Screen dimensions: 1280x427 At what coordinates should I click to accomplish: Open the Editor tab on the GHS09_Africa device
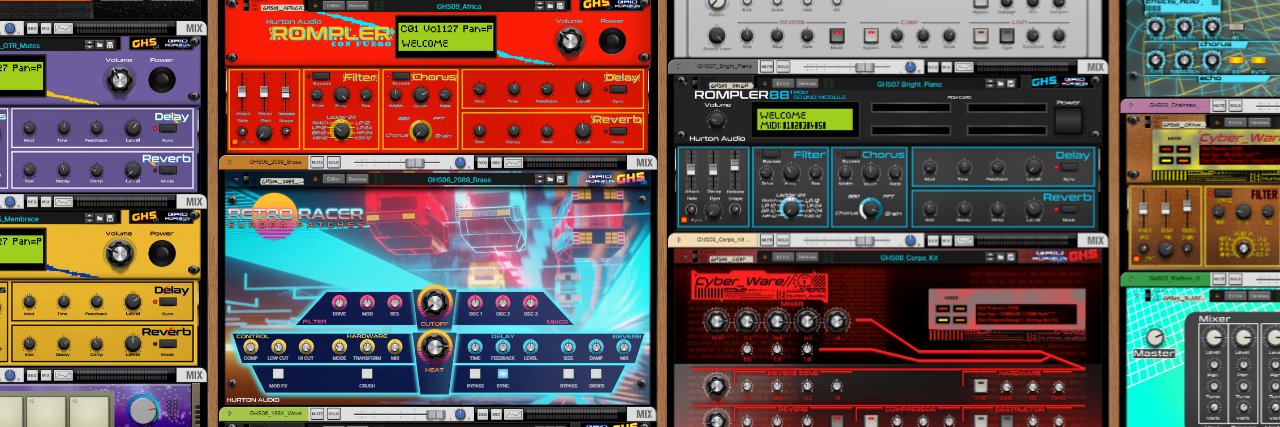(333, 6)
